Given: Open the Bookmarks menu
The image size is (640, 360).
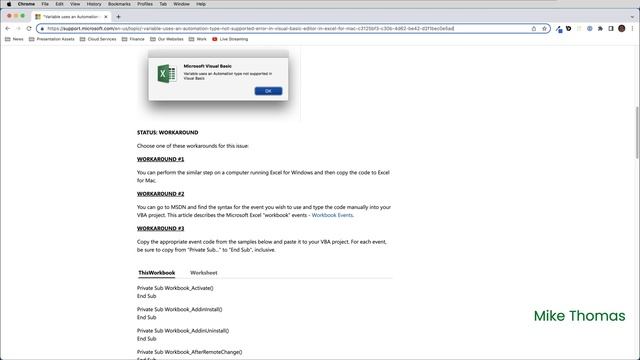Looking at the screenshot, I should coord(119,4).
